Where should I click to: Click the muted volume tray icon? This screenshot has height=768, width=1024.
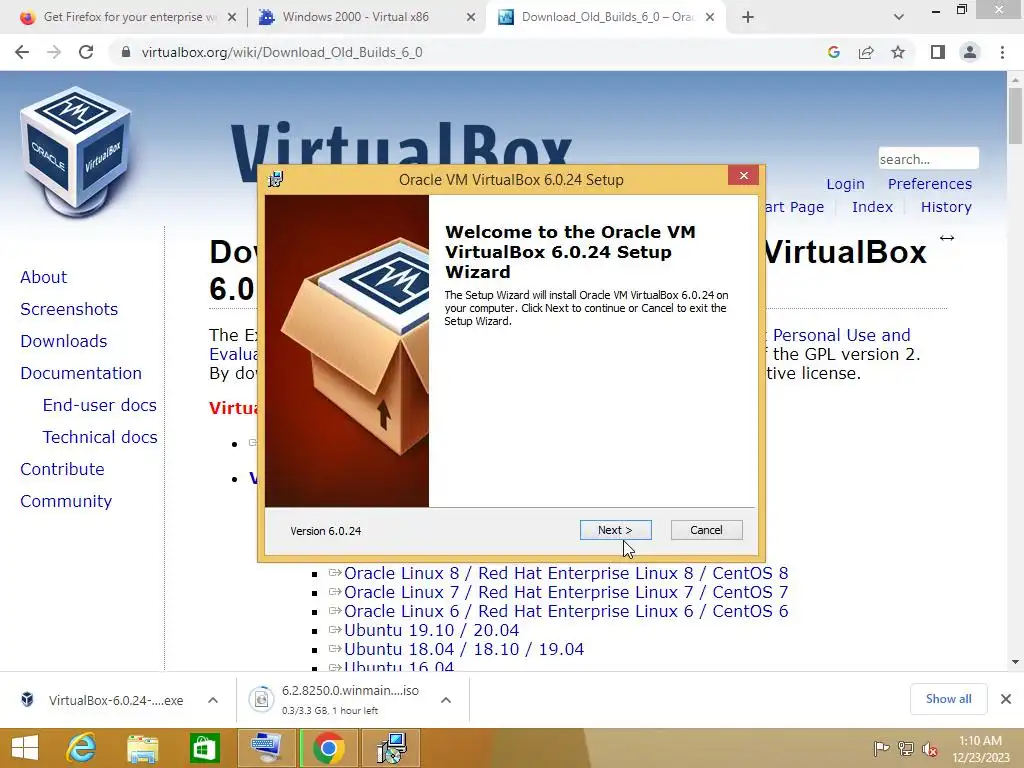point(930,749)
